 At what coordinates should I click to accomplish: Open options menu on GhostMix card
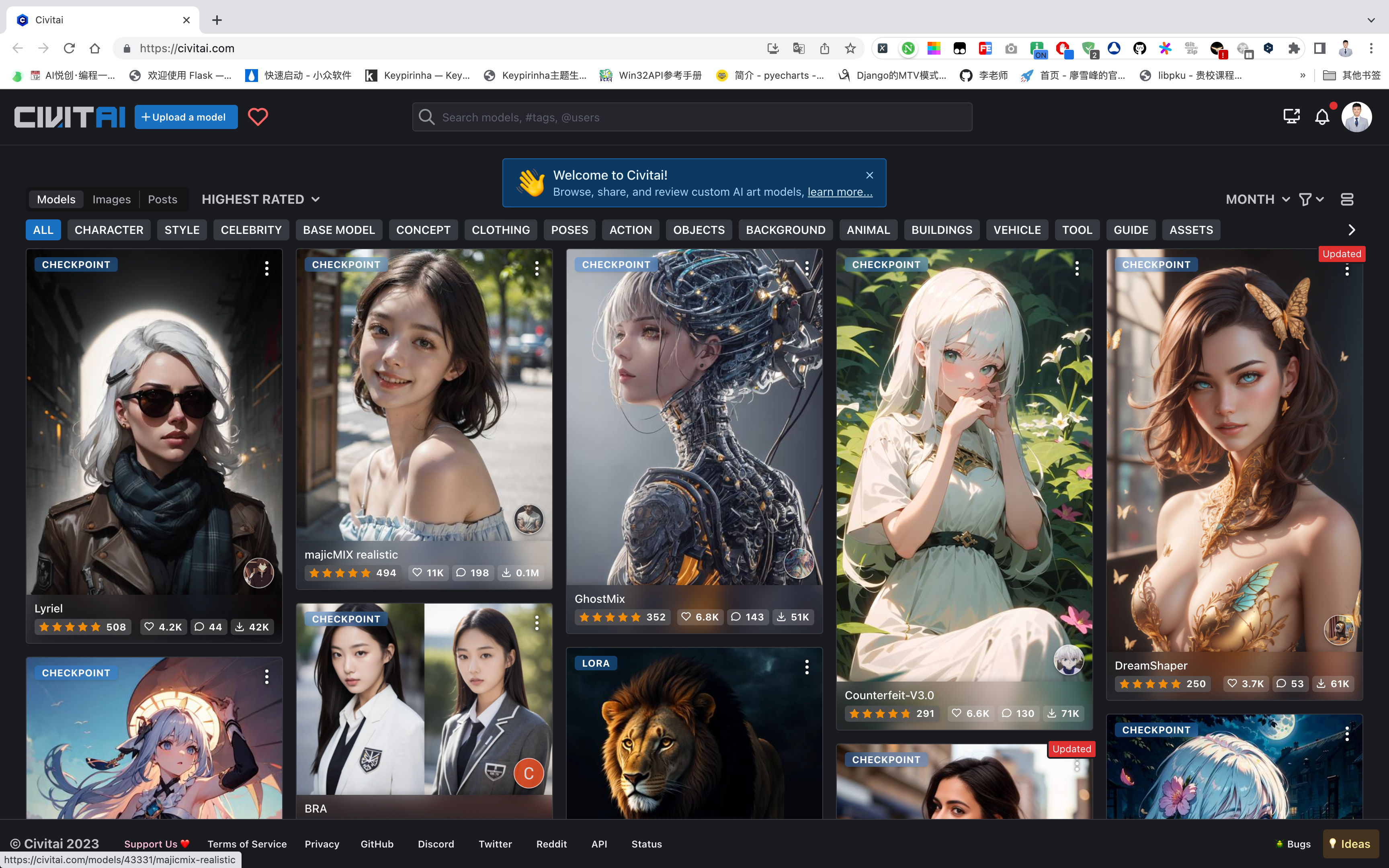[807, 268]
